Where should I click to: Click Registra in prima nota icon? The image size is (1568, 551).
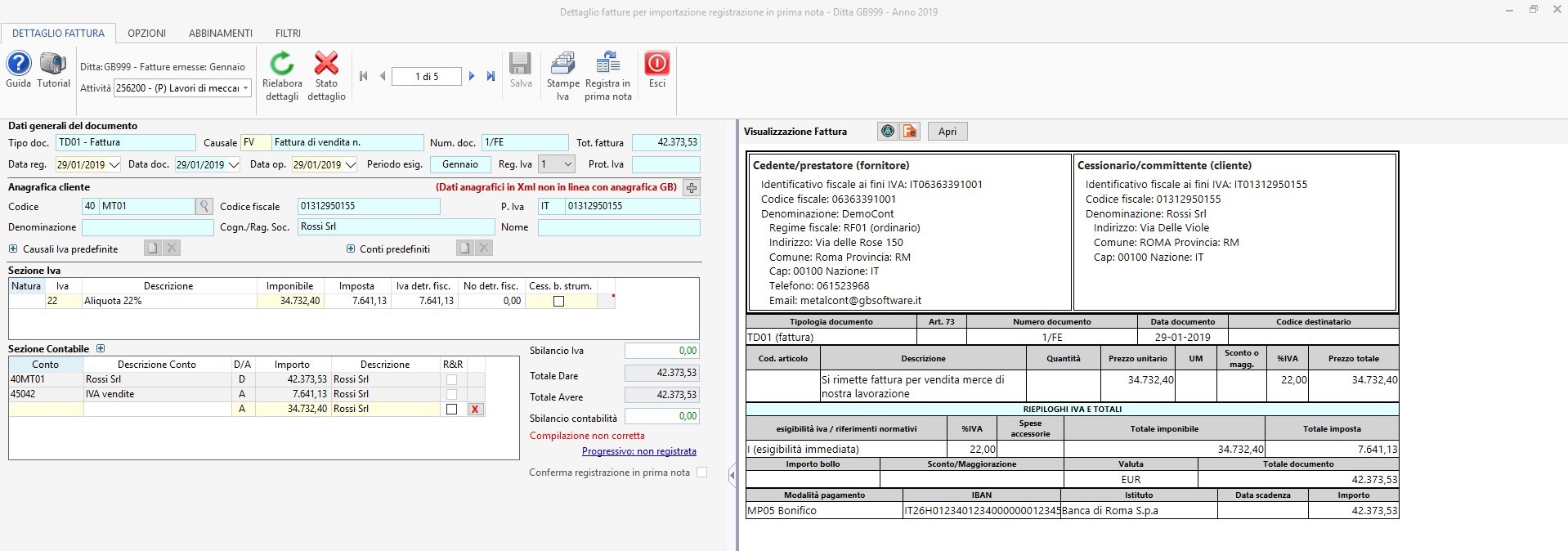607,64
